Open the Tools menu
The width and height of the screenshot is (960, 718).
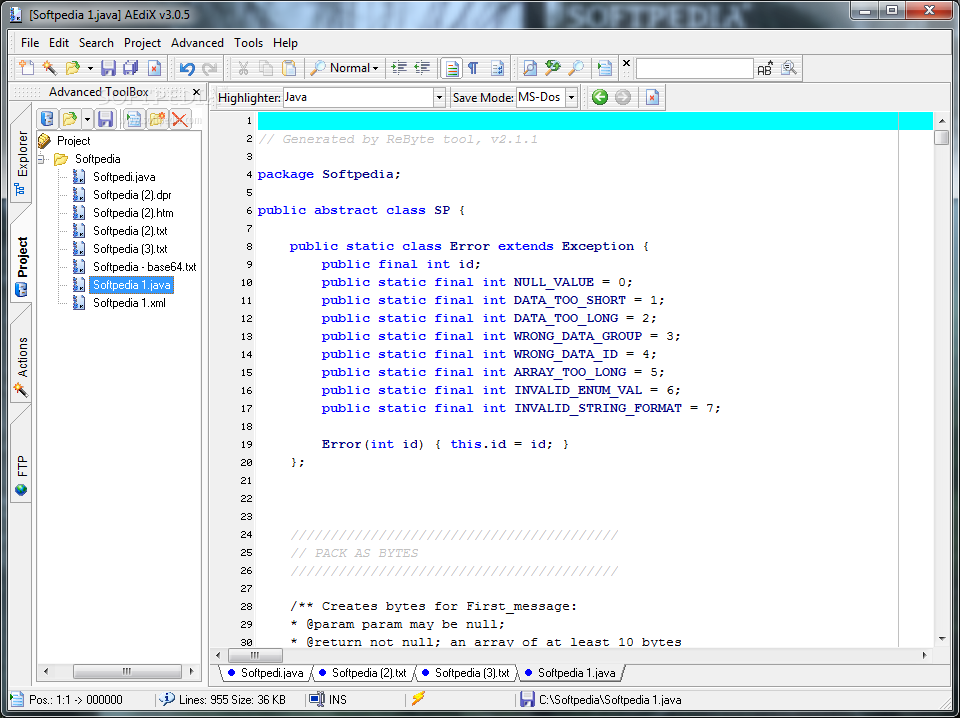coord(248,43)
